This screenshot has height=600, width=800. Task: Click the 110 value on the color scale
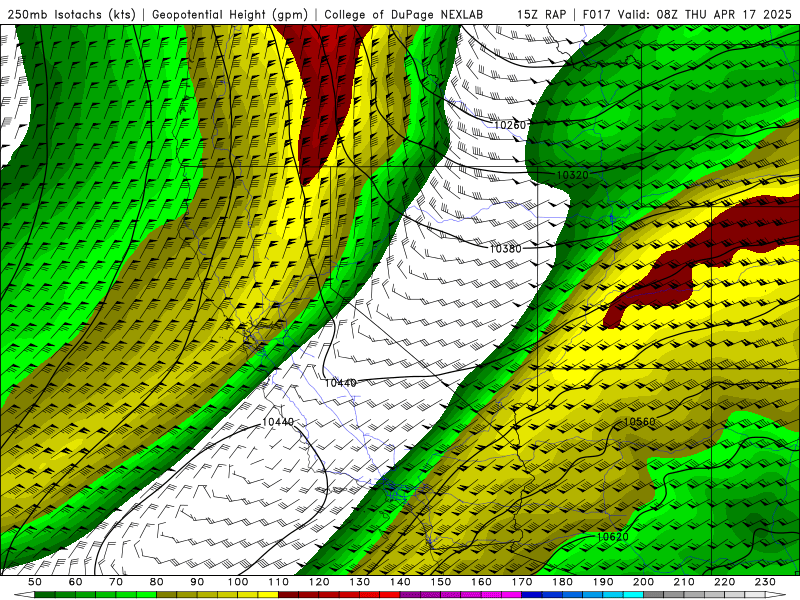click(279, 582)
